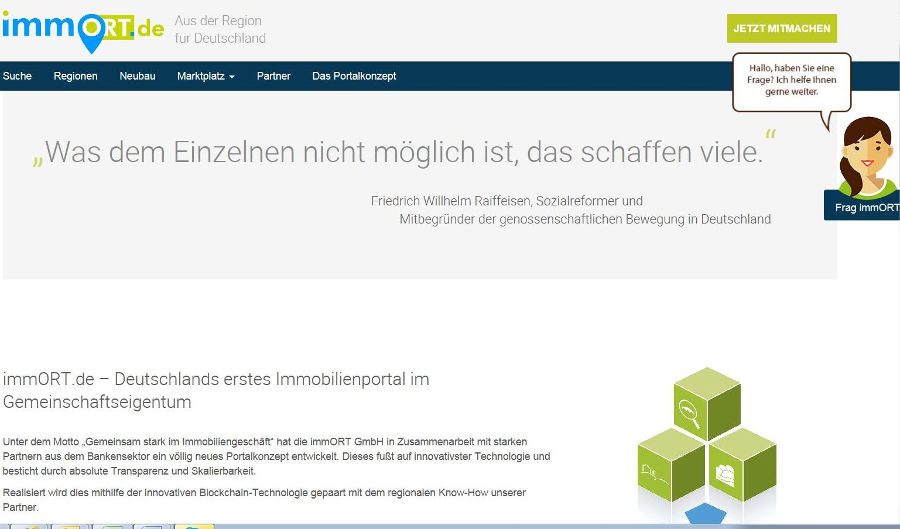
Task: Open the Partner navigation item
Action: coord(273,76)
